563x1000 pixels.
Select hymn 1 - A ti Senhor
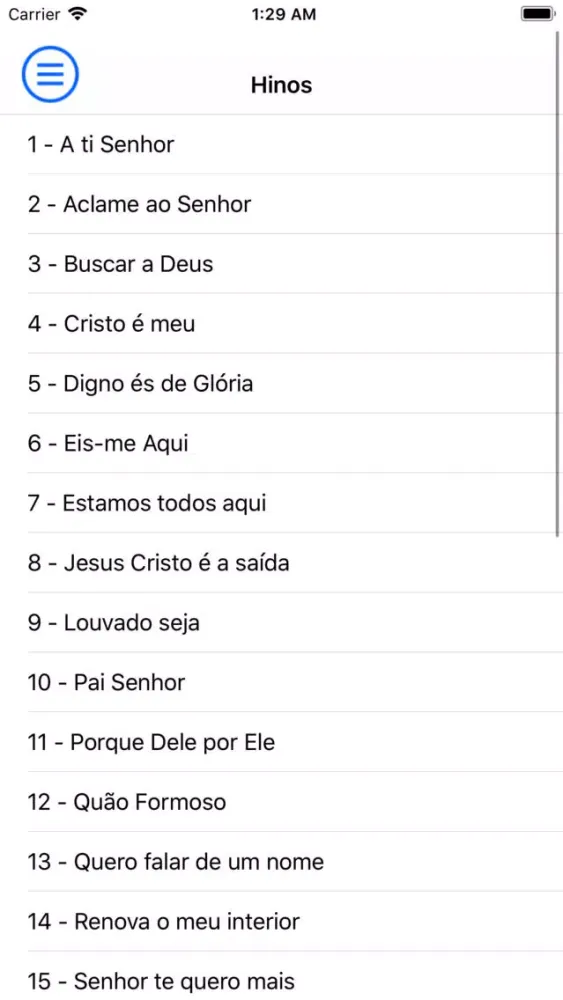tap(281, 145)
